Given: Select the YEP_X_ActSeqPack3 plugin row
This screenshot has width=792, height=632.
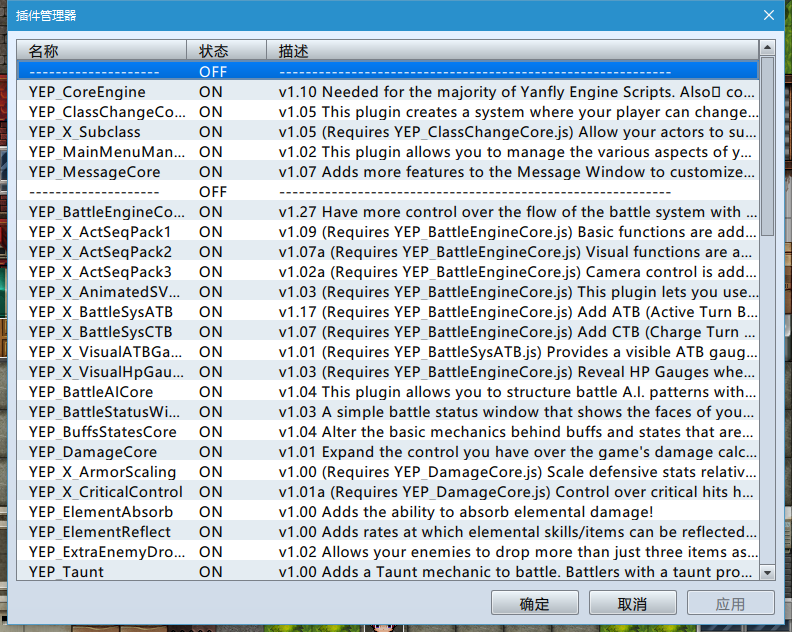Looking at the screenshot, I should 388,272.
